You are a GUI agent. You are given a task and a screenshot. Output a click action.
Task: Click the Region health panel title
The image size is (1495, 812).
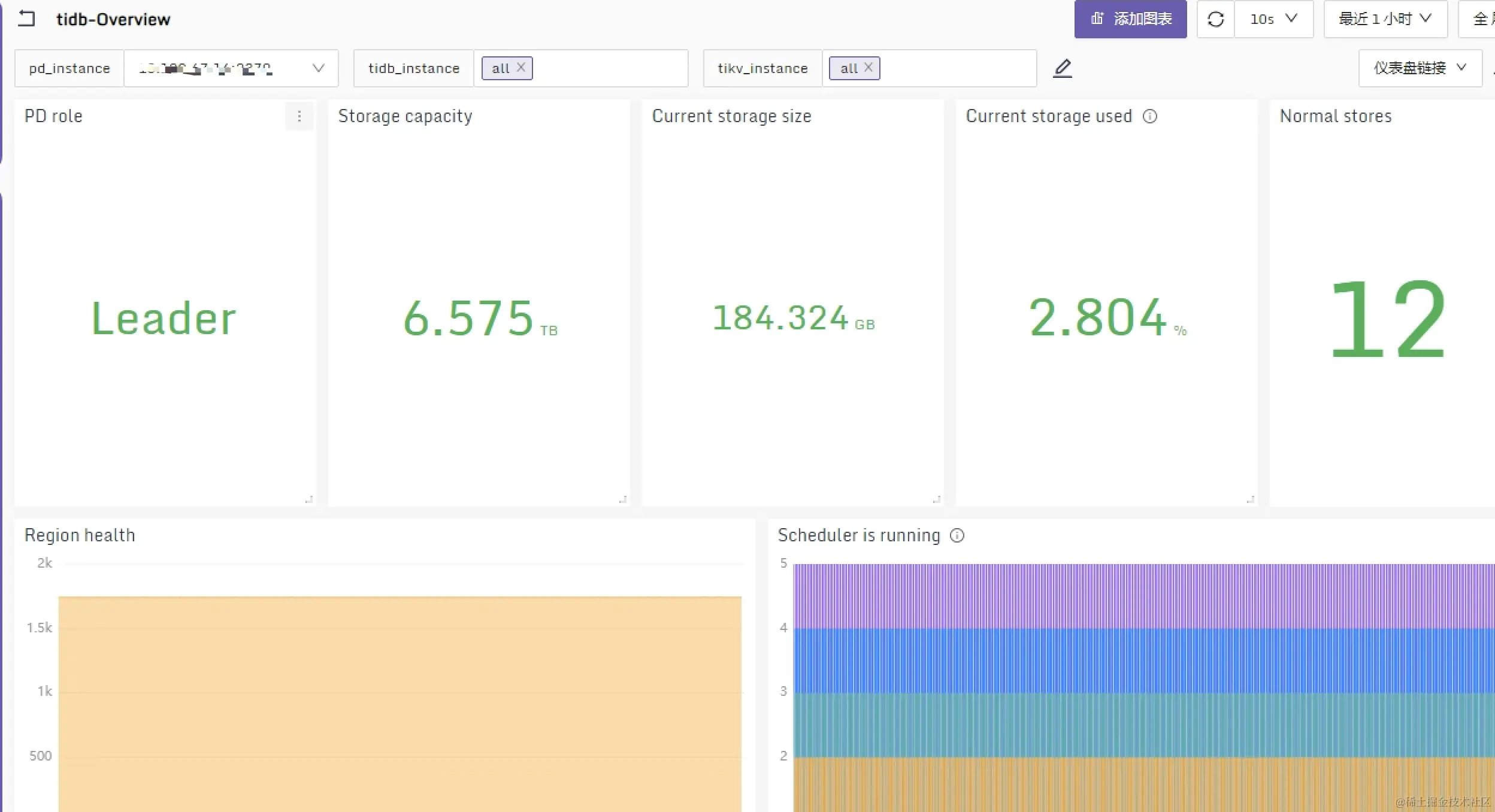point(80,535)
